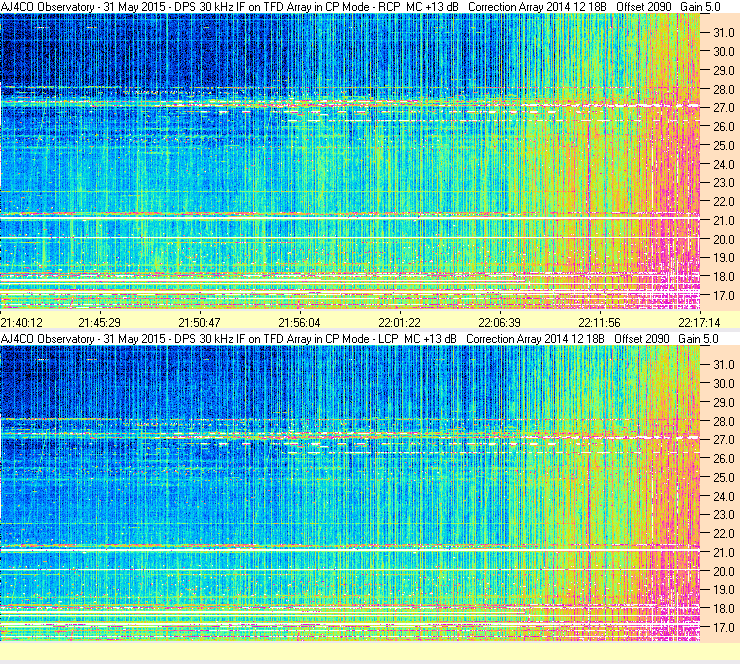Click the 22:06:39 time label

click(x=499, y=323)
